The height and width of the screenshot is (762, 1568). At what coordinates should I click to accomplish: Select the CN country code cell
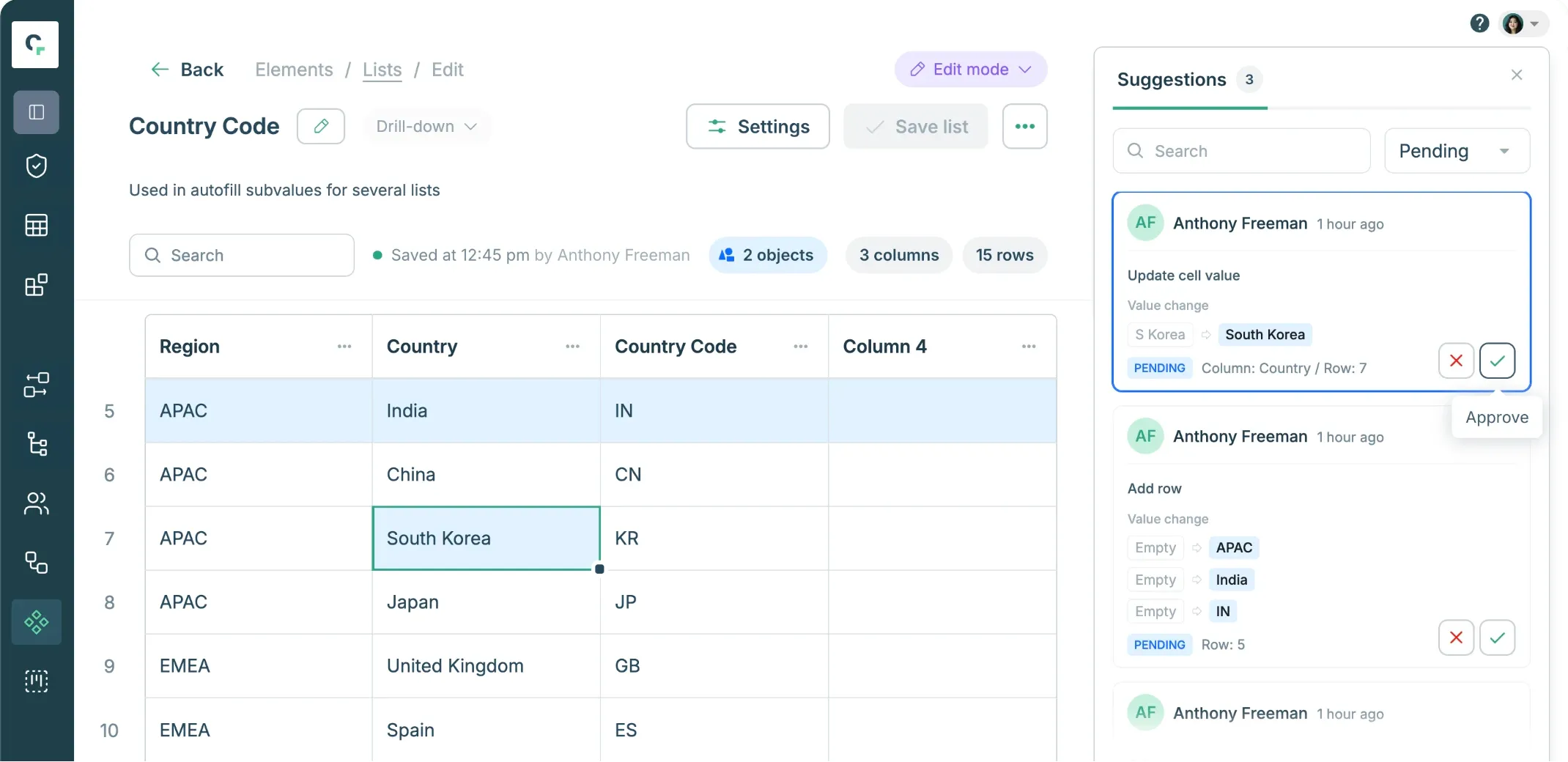(714, 475)
